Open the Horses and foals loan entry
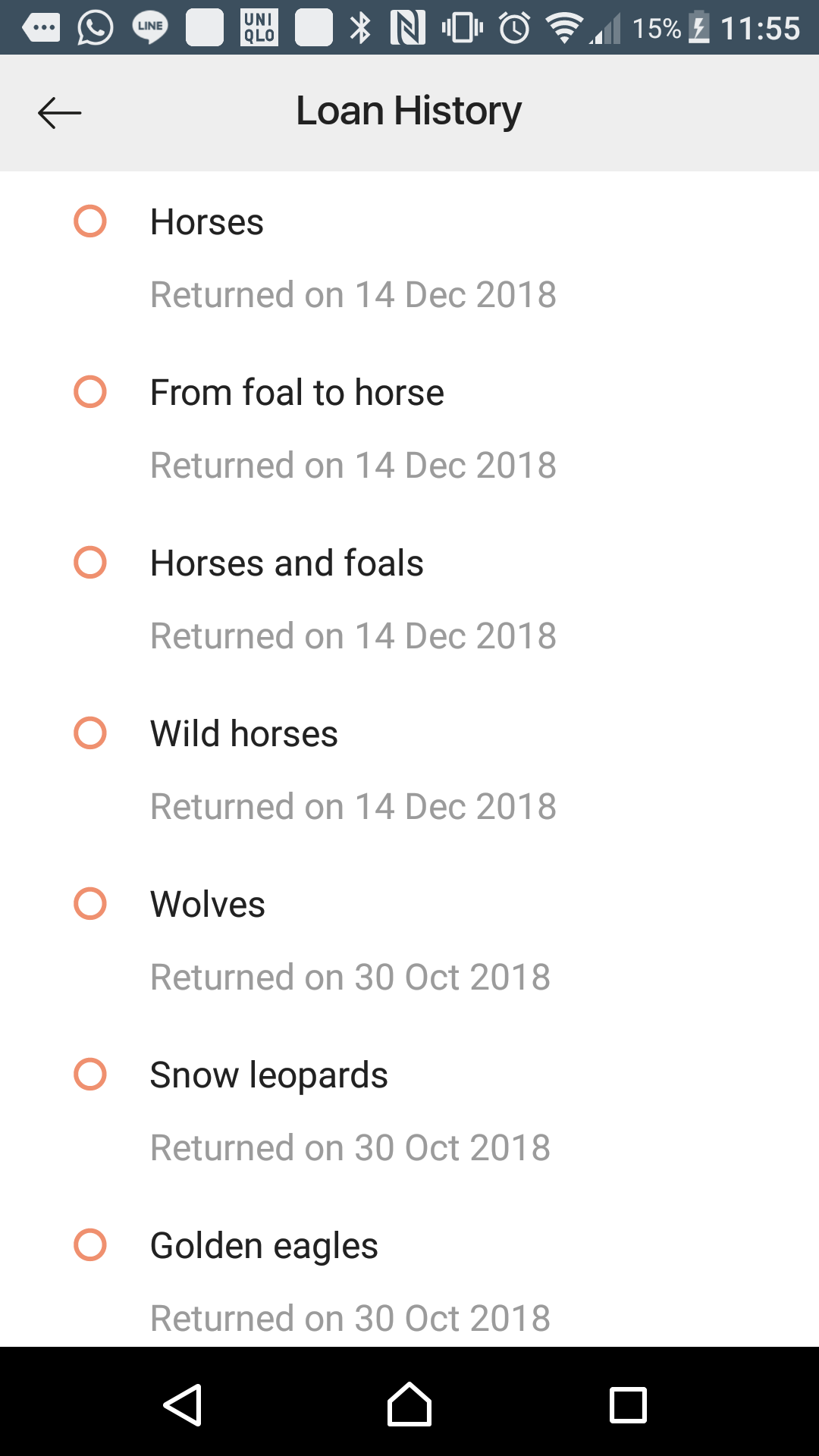819x1456 pixels. [287, 563]
